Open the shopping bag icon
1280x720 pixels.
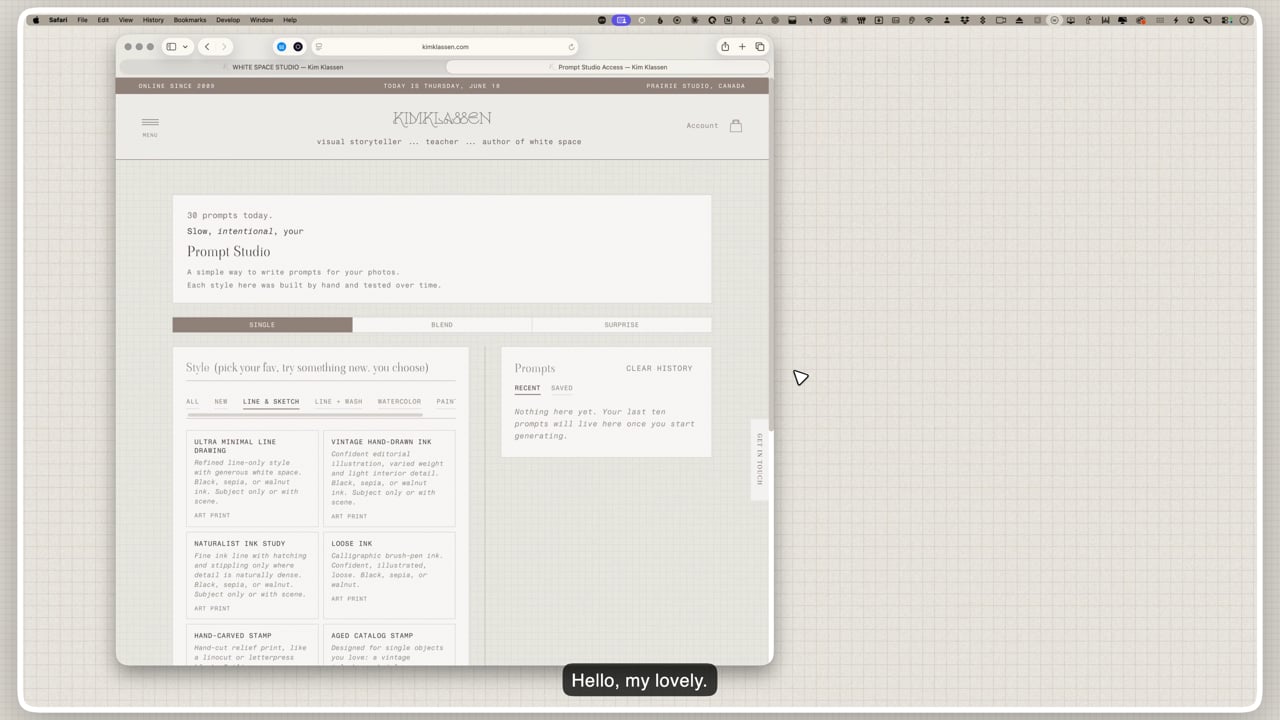[x=736, y=126]
